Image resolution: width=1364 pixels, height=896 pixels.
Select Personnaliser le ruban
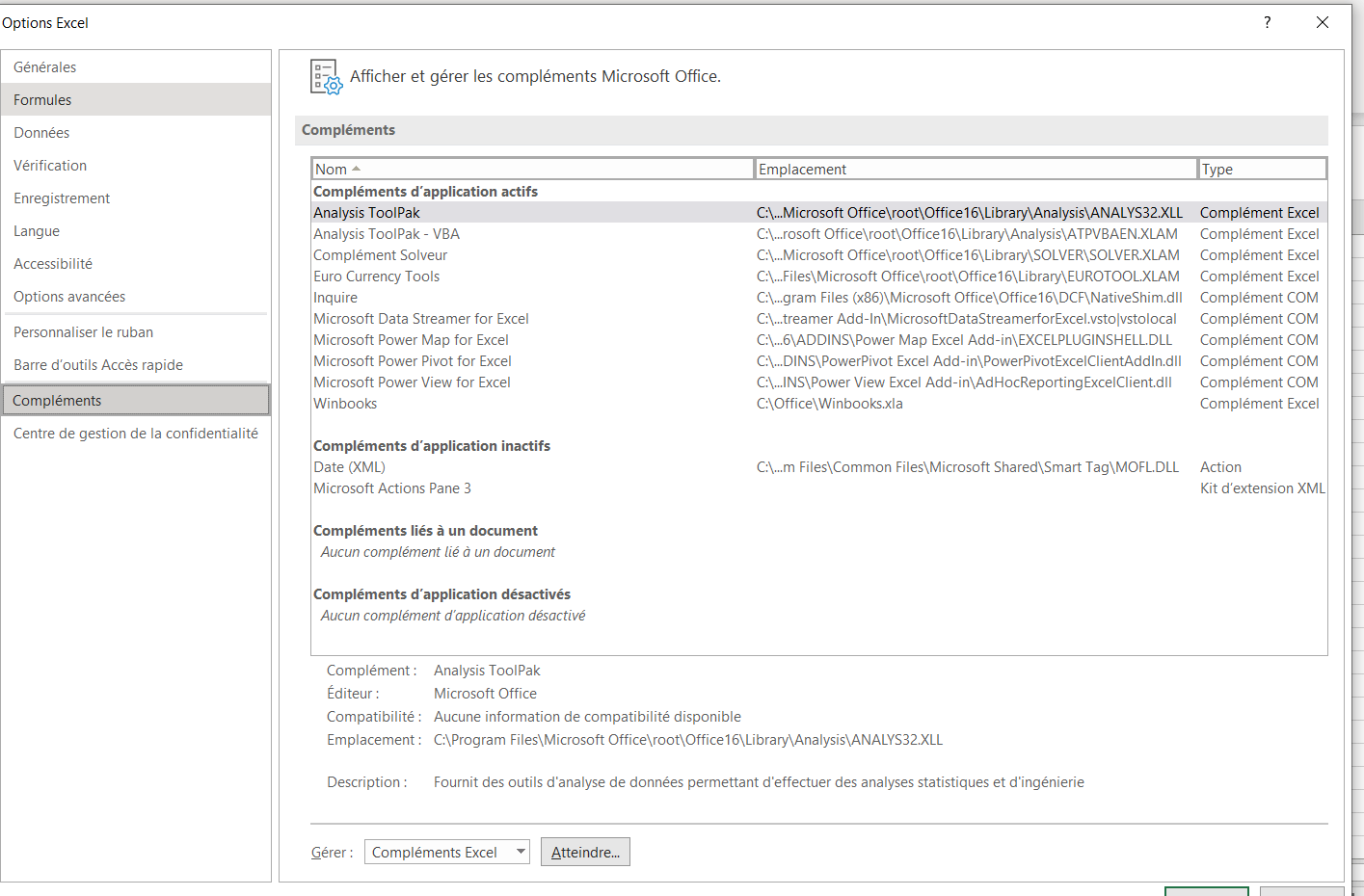tap(136, 332)
